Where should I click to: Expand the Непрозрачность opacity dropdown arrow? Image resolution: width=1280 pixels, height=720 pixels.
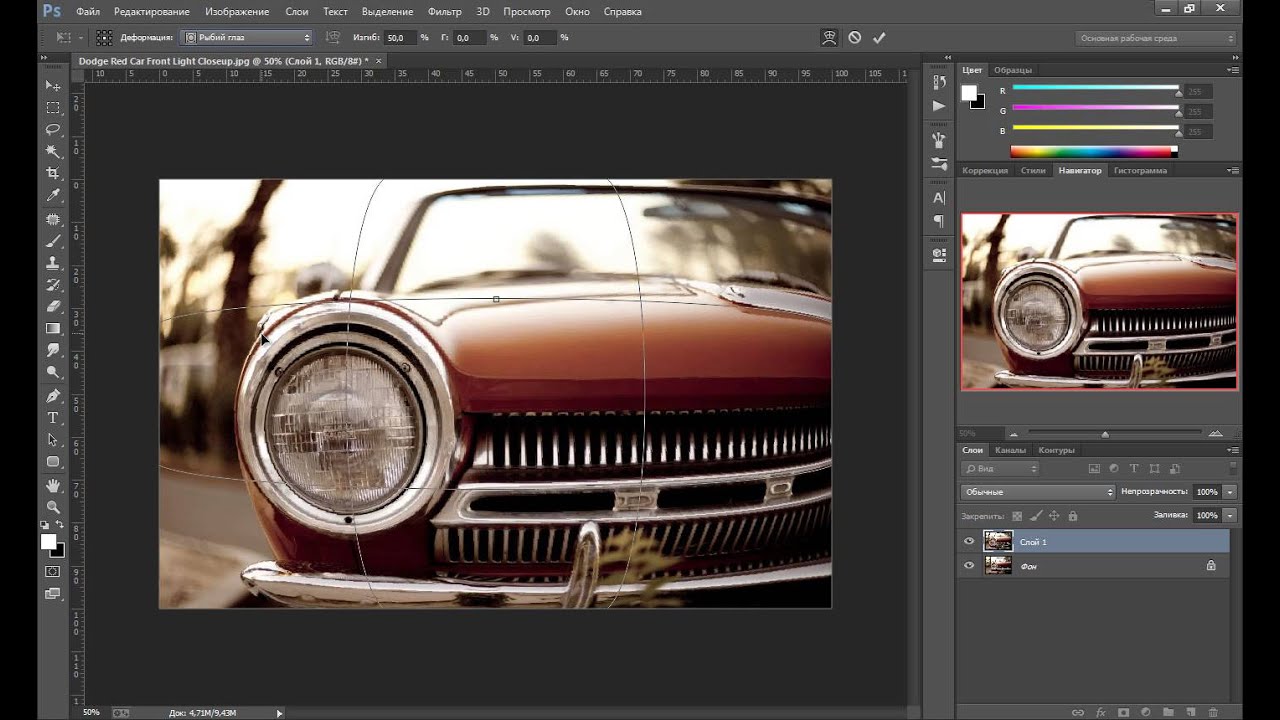[x=1230, y=492]
